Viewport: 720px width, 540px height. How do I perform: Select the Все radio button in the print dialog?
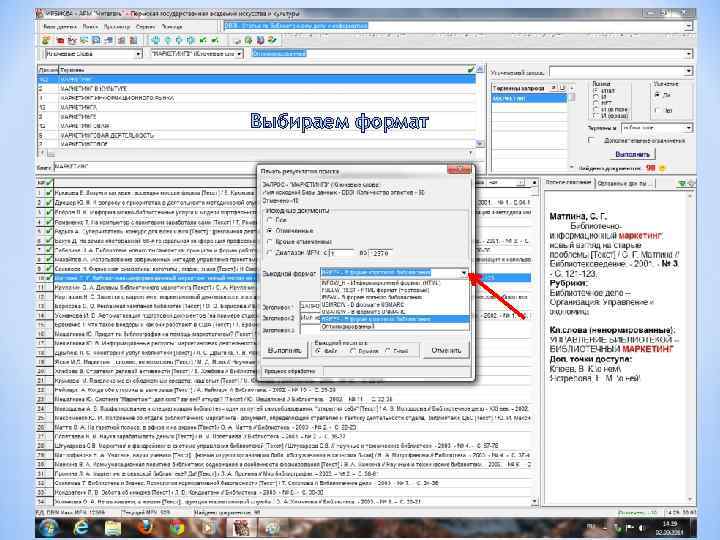pyautogui.click(x=270, y=220)
